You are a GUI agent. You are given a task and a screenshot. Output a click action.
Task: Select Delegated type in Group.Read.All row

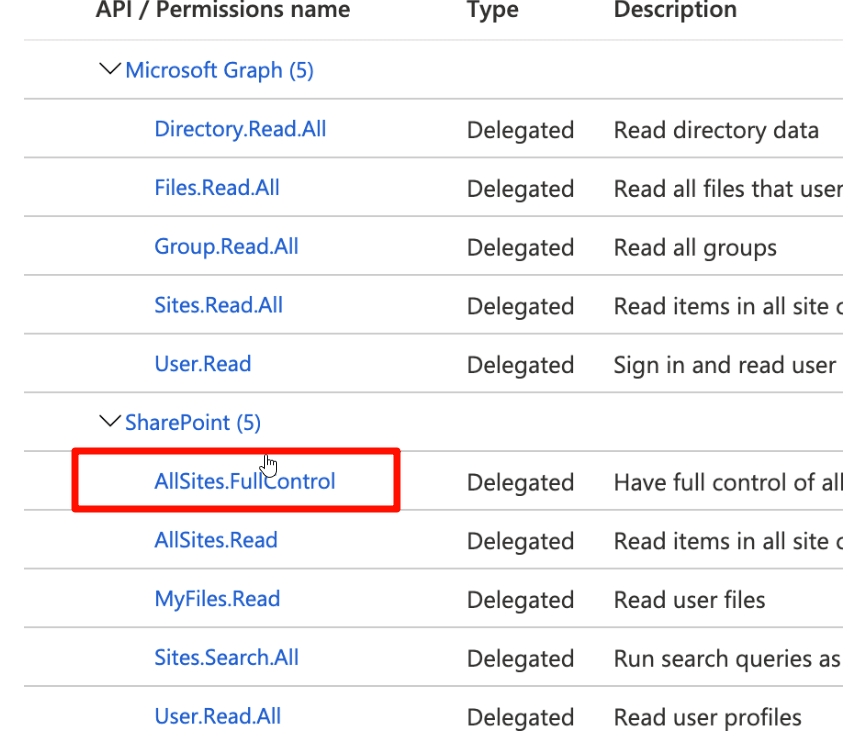click(x=521, y=248)
